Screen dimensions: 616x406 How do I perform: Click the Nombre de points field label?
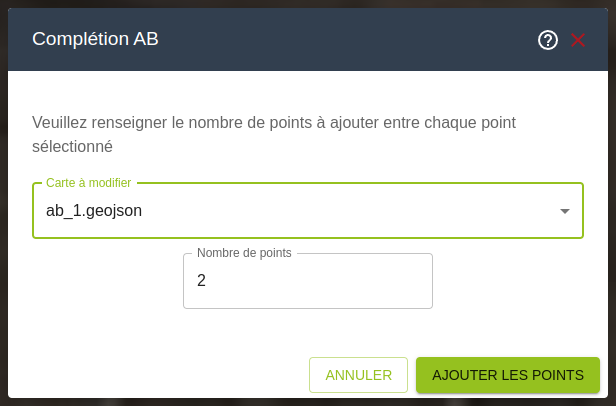point(244,253)
